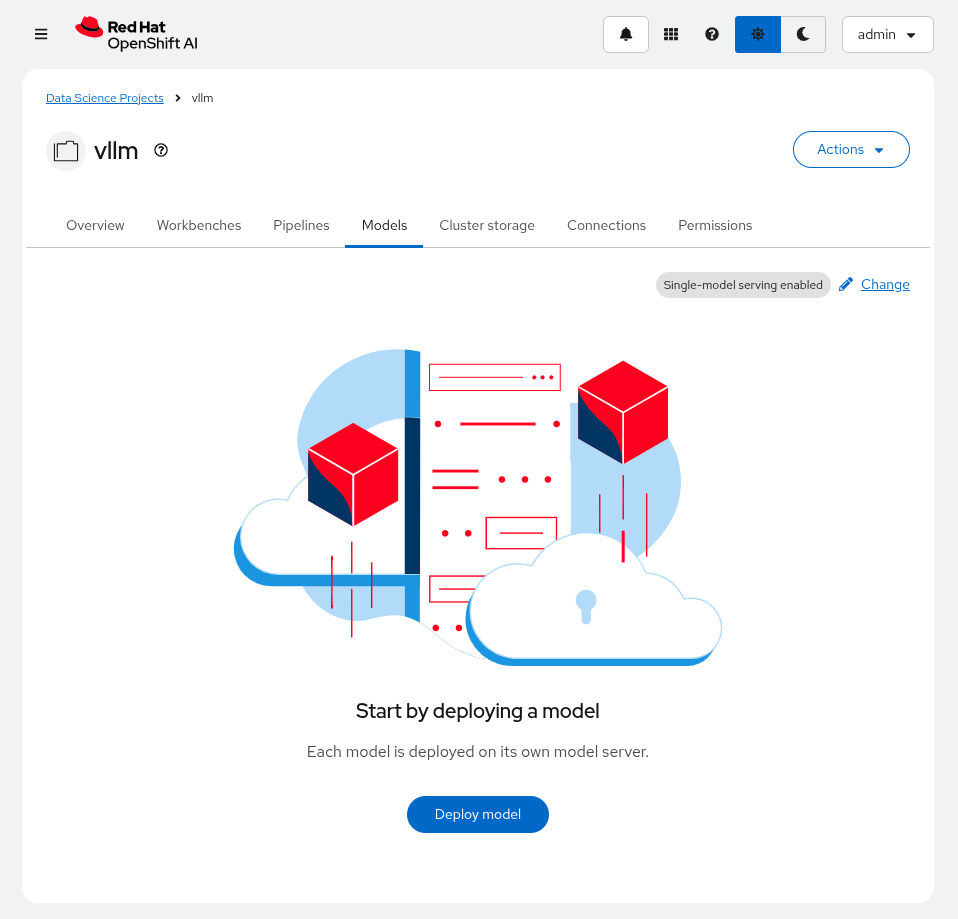The image size is (958, 919).
Task: Switch to light theme sun toggle
Action: point(758,34)
